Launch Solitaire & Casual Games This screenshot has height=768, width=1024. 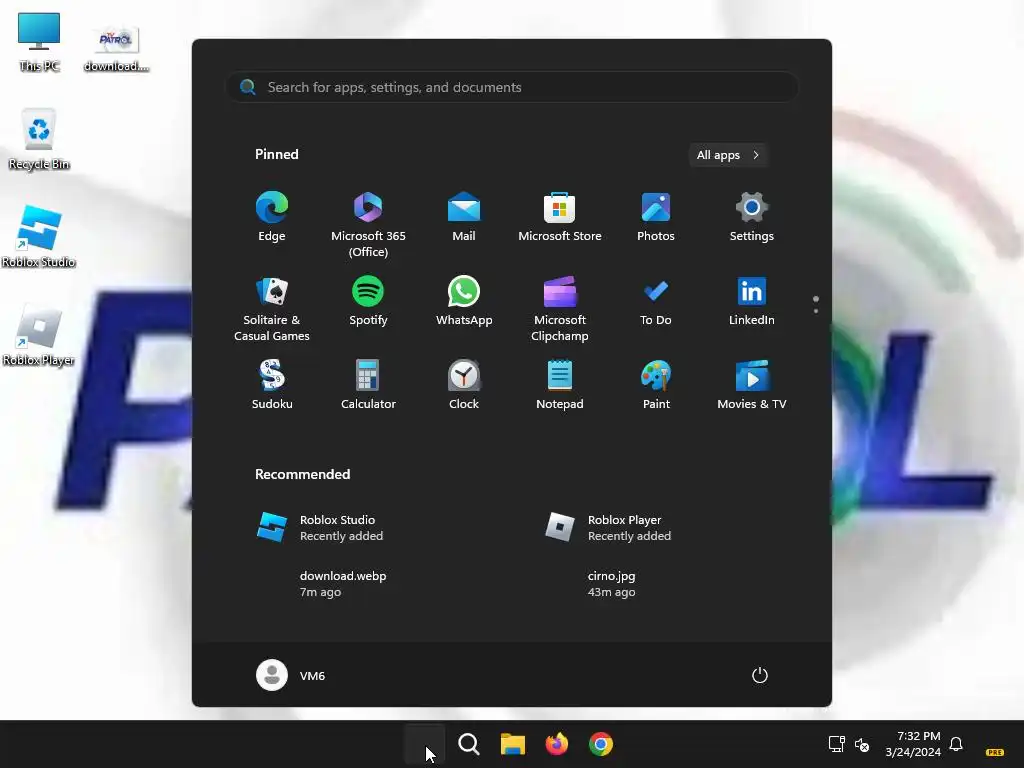272,308
